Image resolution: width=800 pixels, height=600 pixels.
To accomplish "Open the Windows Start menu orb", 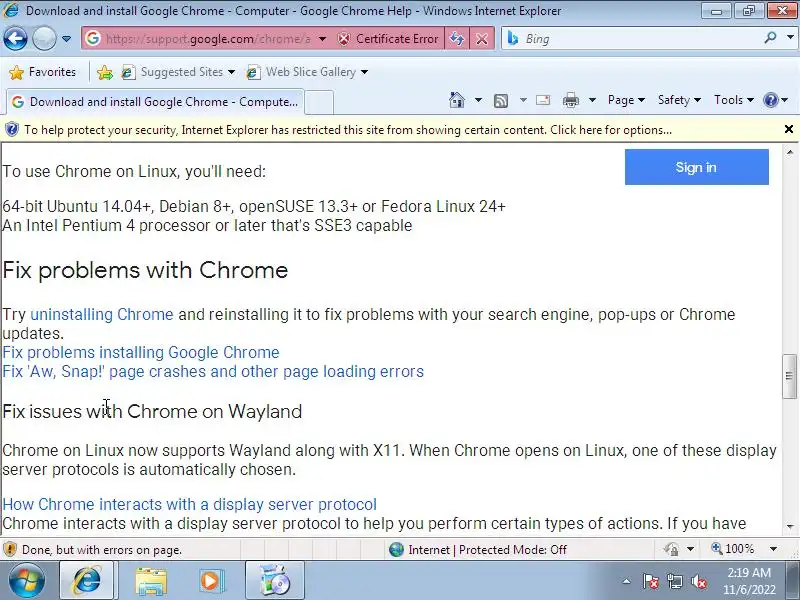I will coord(26,581).
